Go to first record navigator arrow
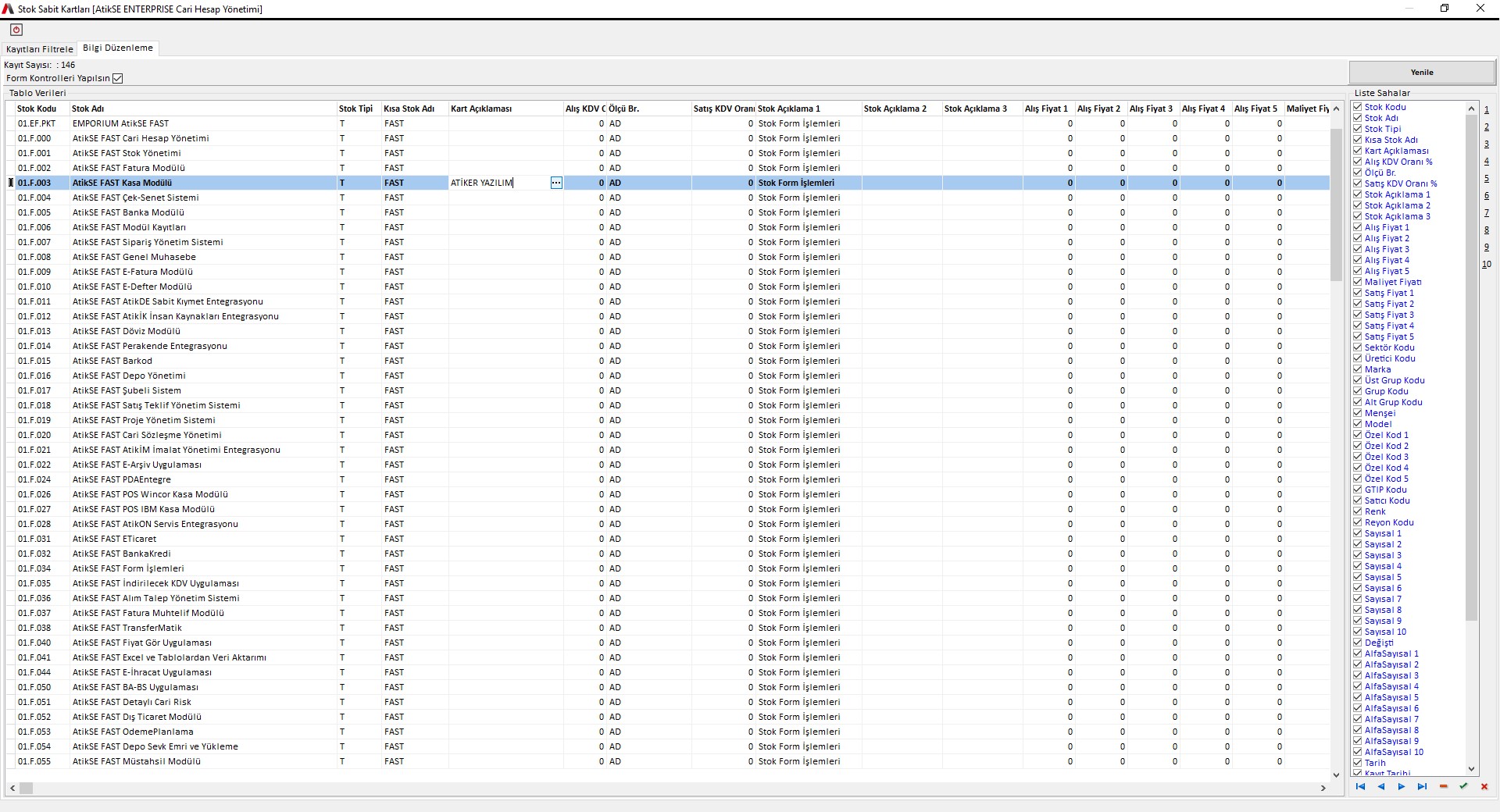Screen dimensions: 1500x812 pyautogui.click(x=1360, y=786)
